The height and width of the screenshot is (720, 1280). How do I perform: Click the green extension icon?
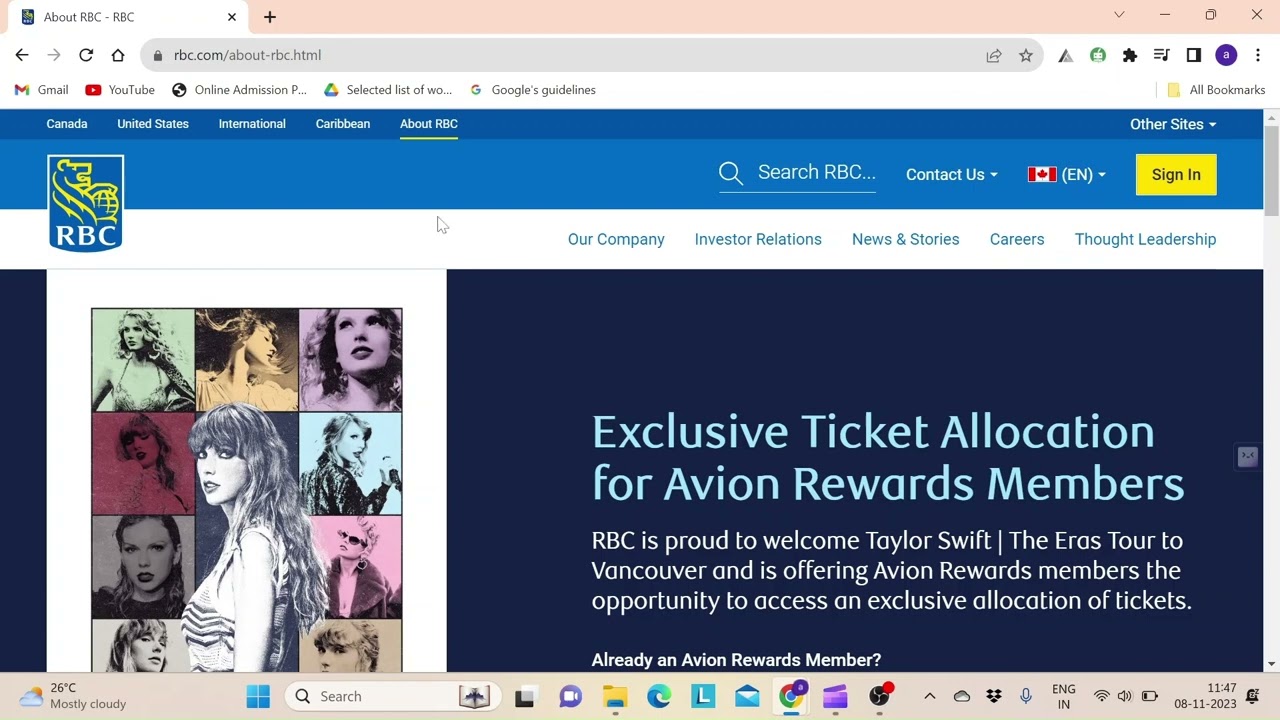click(1098, 55)
